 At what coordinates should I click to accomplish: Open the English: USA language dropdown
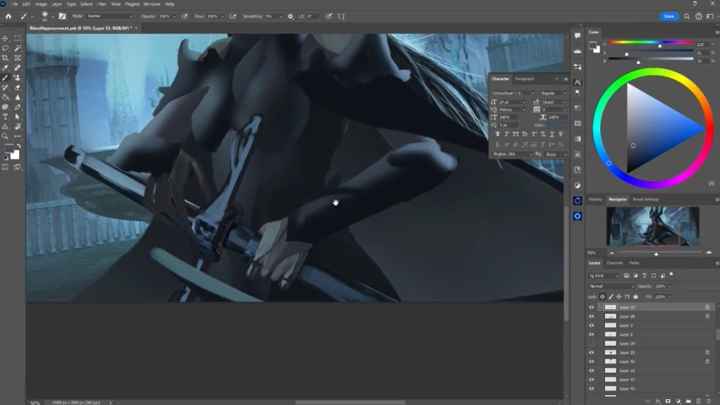(512, 154)
